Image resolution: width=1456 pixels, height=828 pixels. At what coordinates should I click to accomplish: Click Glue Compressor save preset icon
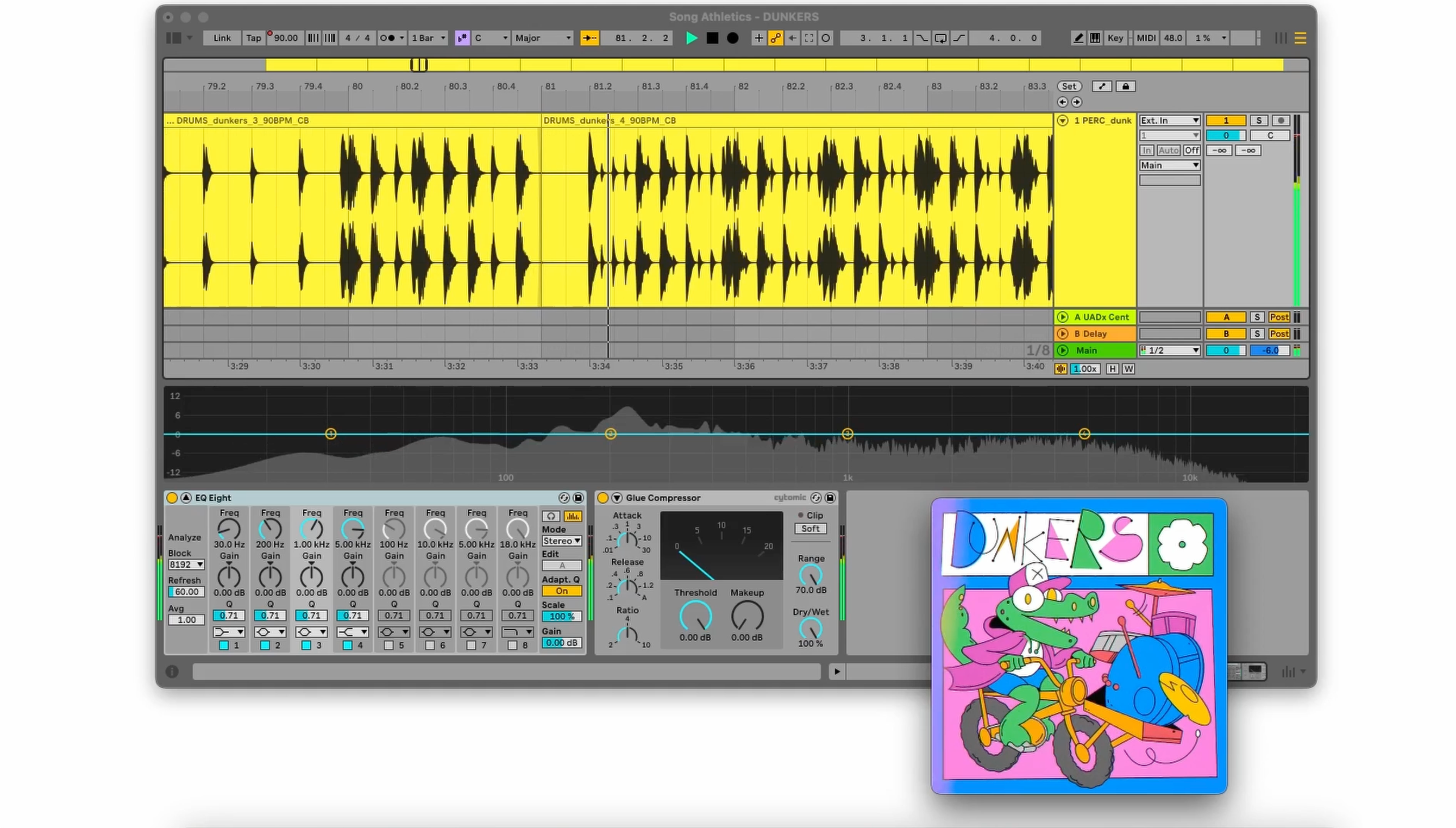[x=830, y=498]
